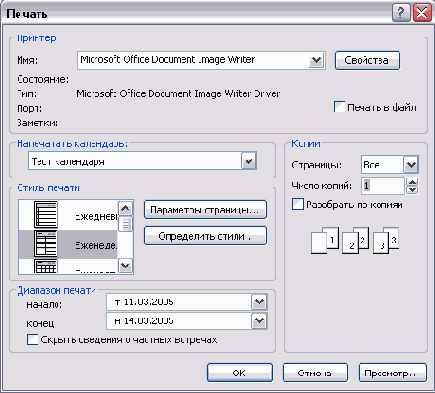
Task: Click the collate pages preview icon
Action: (x=355, y=241)
